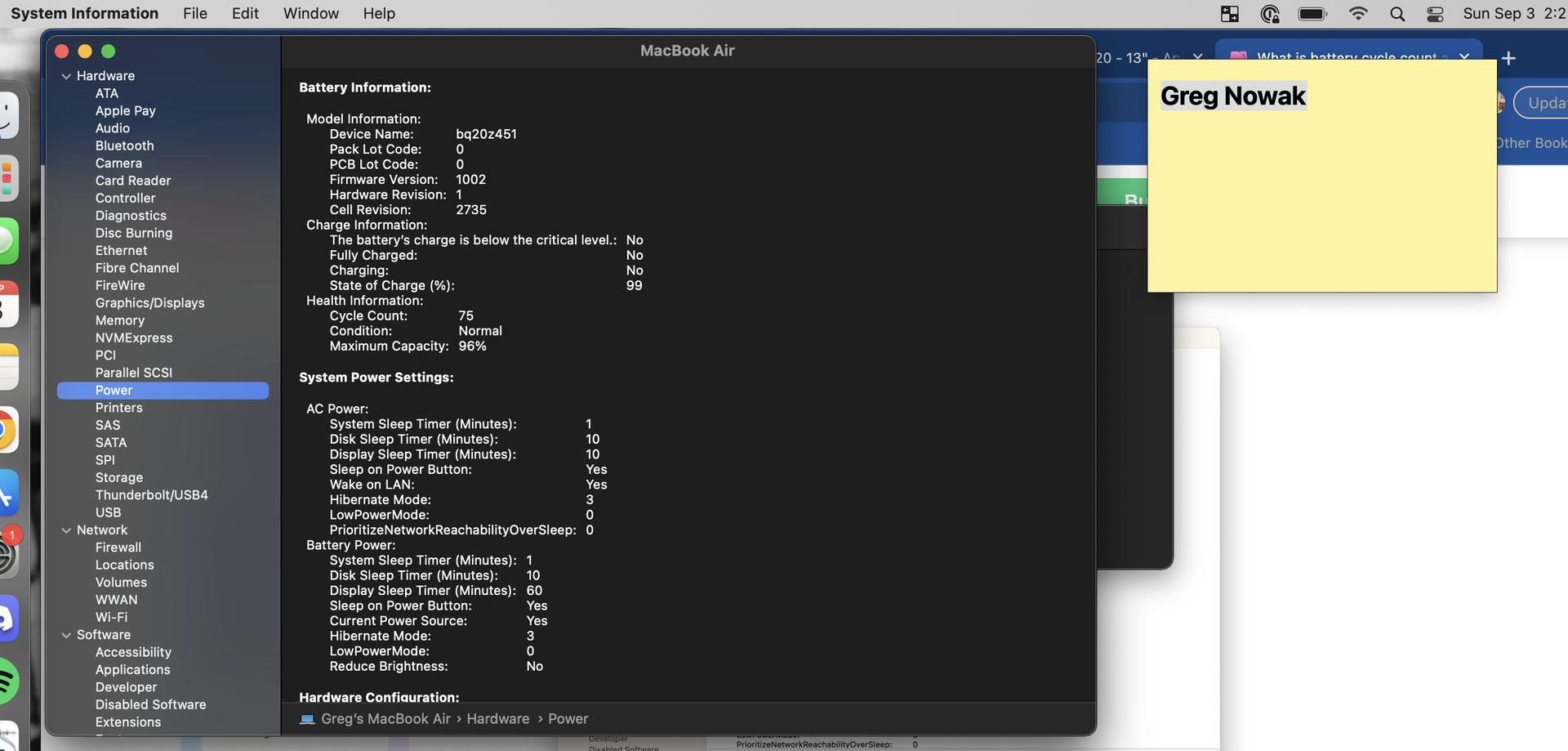Select Extensions in the sidebar
The width and height of the screenshot is (1568, 751).
tap(128, 722)
